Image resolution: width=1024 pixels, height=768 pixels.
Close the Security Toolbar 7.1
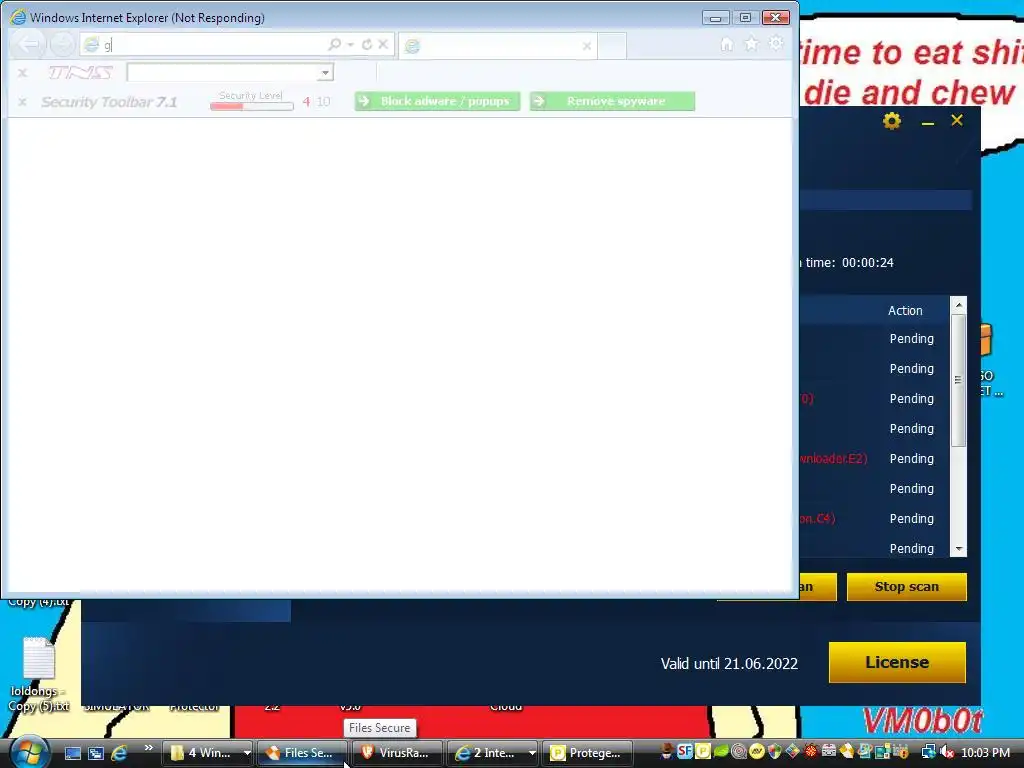point(22,102)
